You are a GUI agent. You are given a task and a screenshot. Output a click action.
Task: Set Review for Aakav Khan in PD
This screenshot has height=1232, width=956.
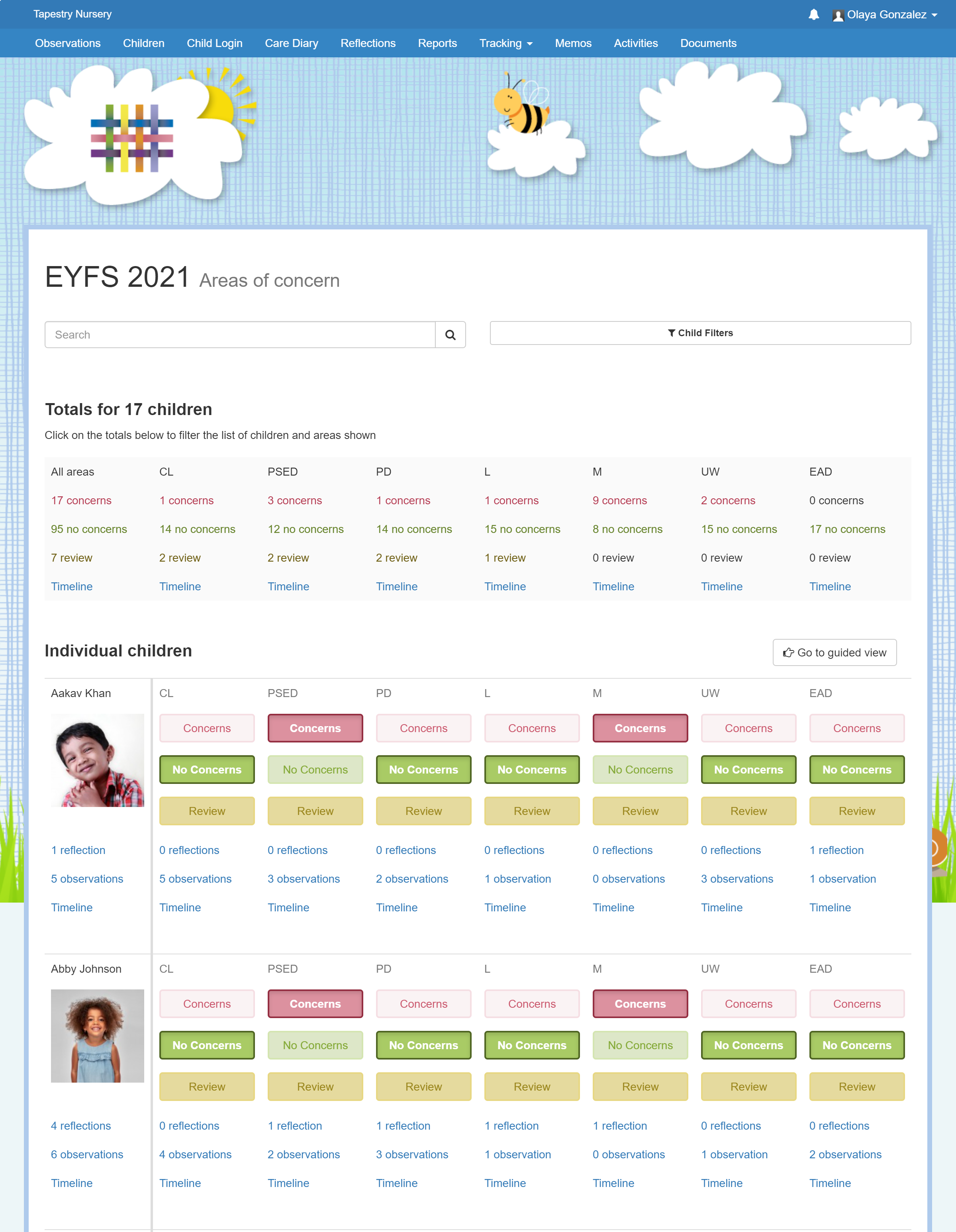tap(423, 811)
